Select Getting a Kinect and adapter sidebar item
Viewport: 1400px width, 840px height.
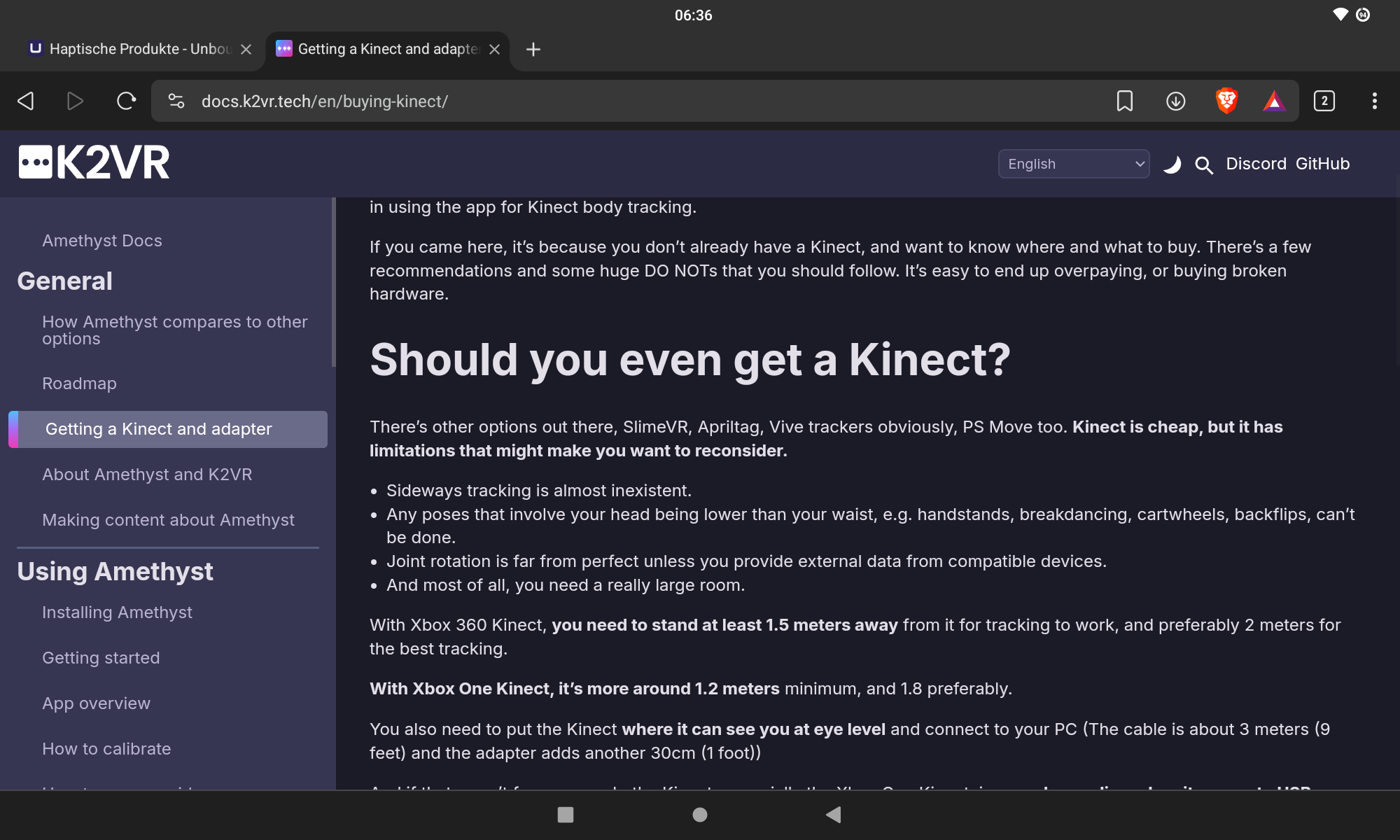click(x=168, y=429)
